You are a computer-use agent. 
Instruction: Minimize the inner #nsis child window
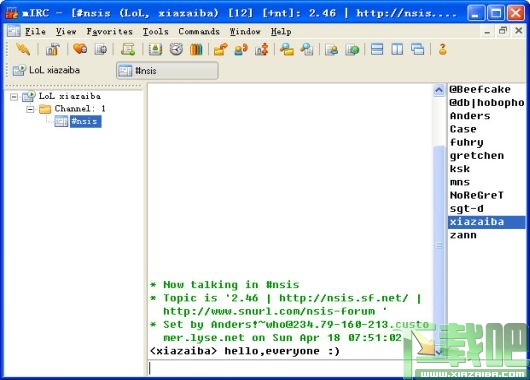[487, 31]
